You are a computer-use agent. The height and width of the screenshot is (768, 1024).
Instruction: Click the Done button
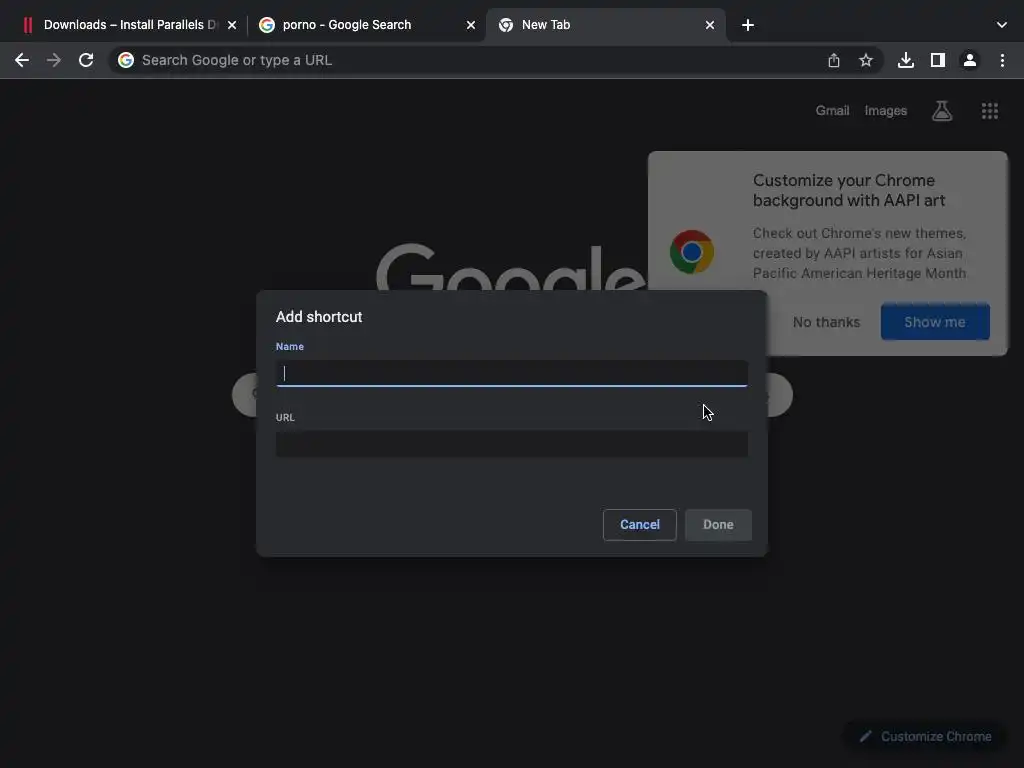pyautogui.click(x=718, y=524)
